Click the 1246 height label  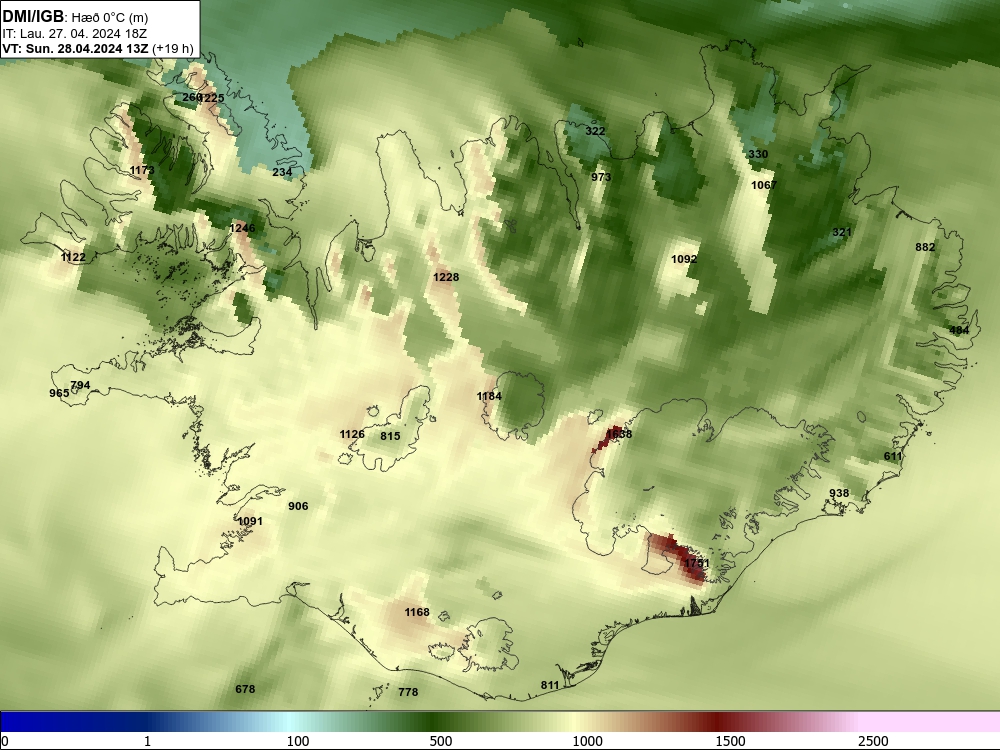[x=242, y=228]
